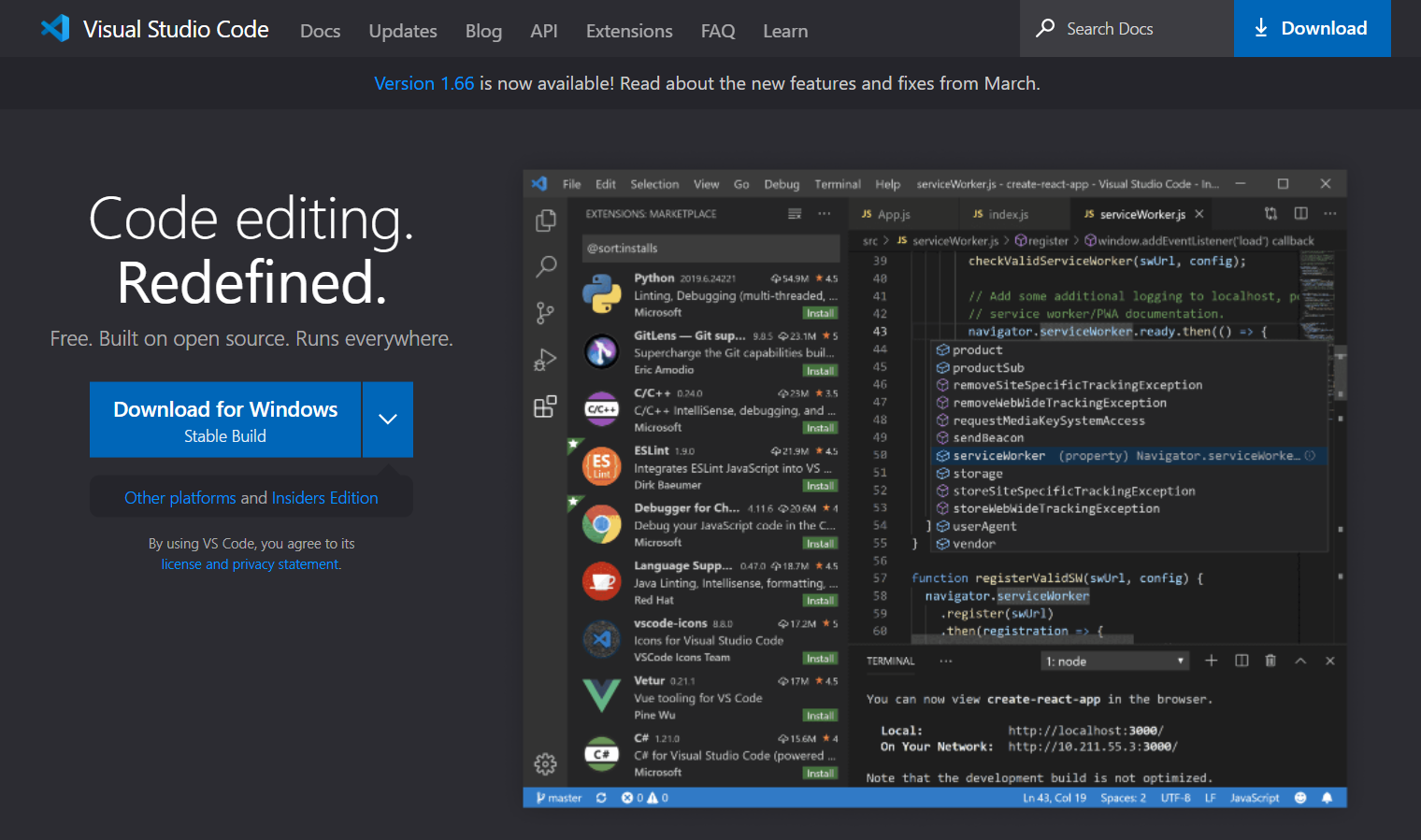The width and height of the screenshot is (1421, 840).
Task: Click the Search icon in activity bar
Action: pyautogui.click(x=546, y=266)
